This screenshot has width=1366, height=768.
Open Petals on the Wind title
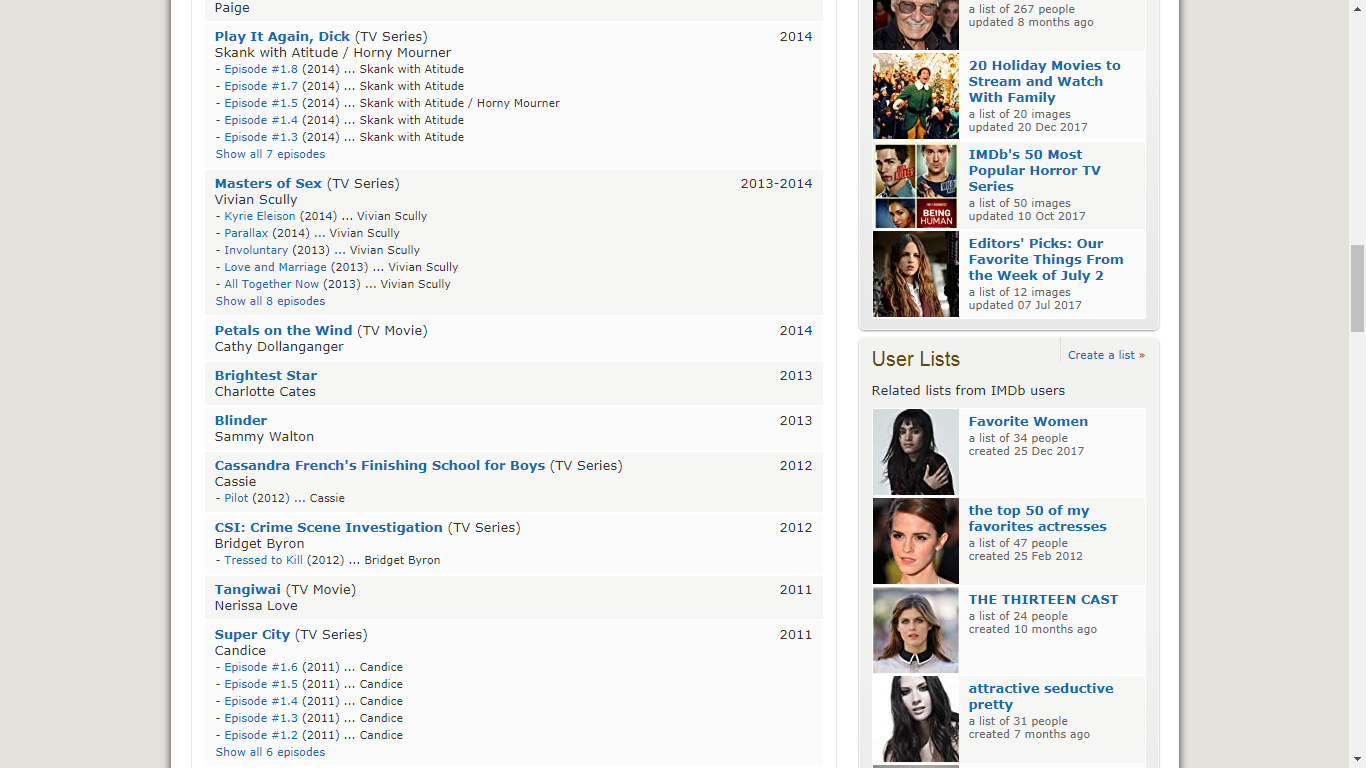283,331
